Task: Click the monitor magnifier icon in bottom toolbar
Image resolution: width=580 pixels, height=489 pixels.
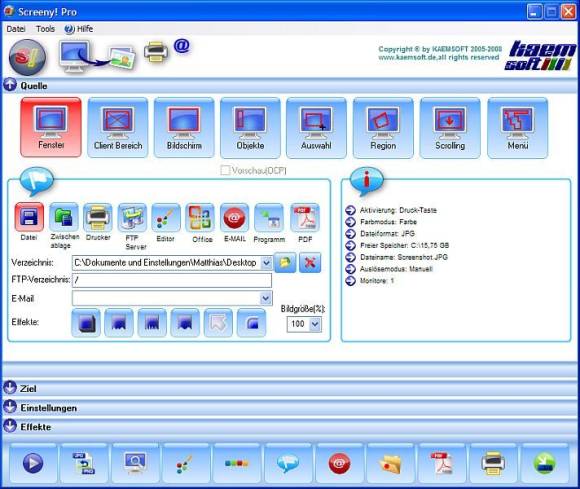Action: (x=135, y=463)
